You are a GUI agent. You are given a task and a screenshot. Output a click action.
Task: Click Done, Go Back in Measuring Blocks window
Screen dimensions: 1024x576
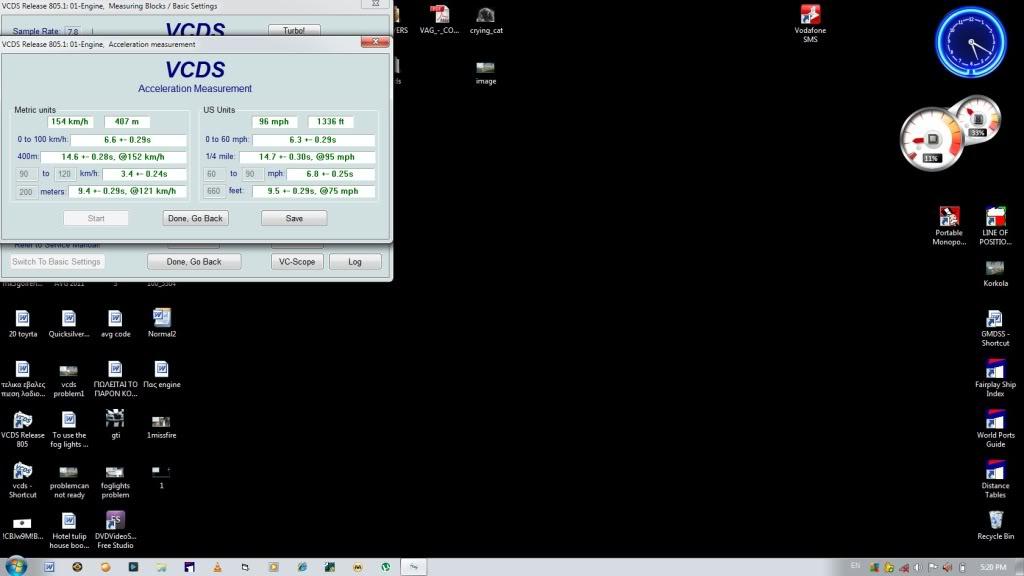pos(194,261)
